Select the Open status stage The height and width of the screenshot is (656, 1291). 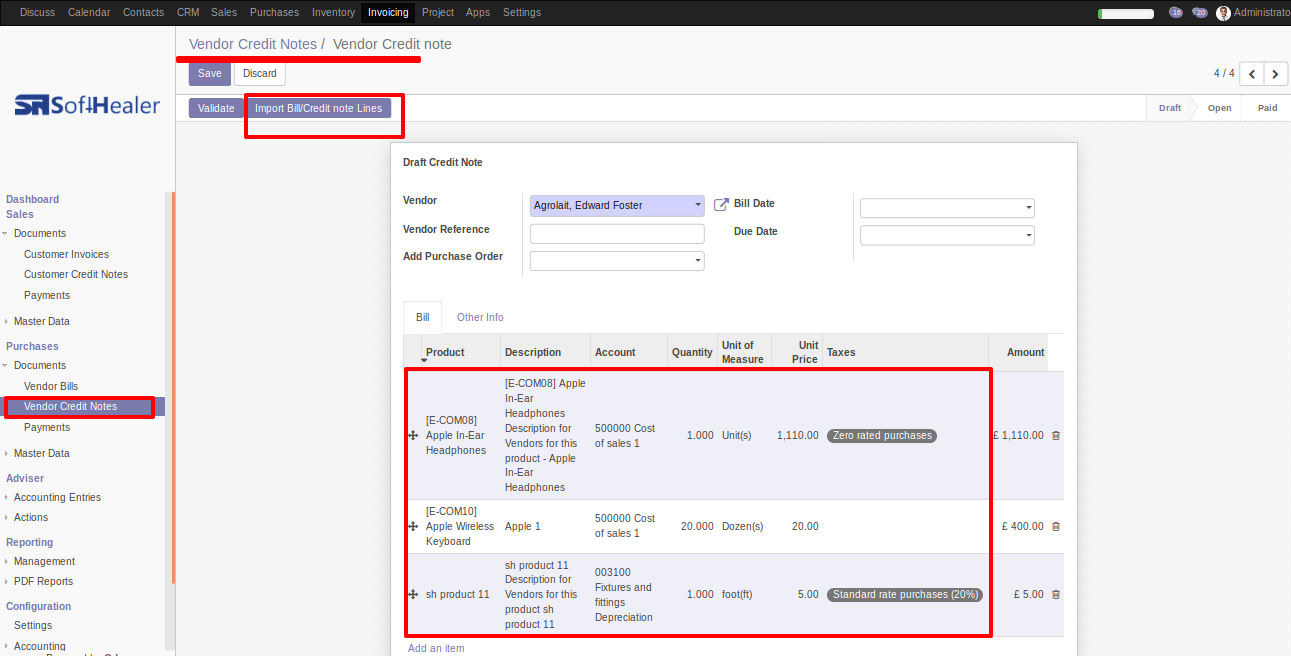click(x=1219, y=108)
